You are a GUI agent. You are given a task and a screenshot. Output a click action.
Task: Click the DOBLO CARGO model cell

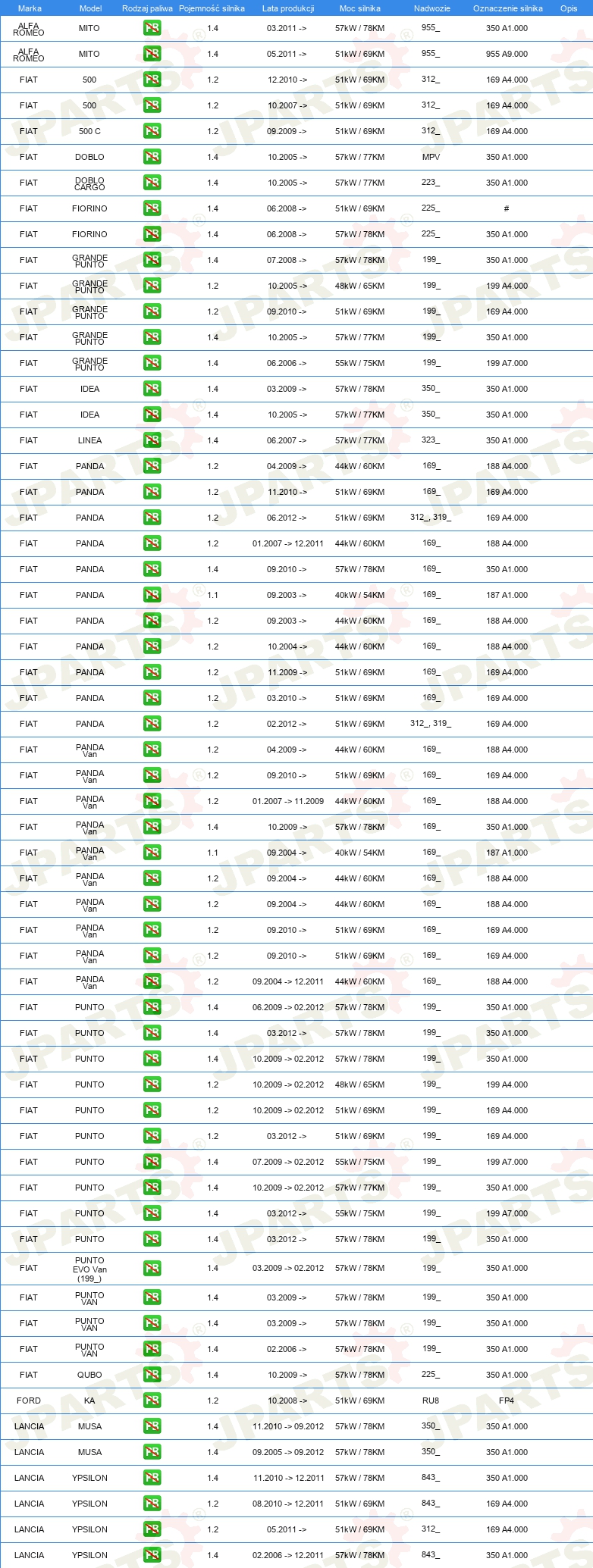[89, 183]
